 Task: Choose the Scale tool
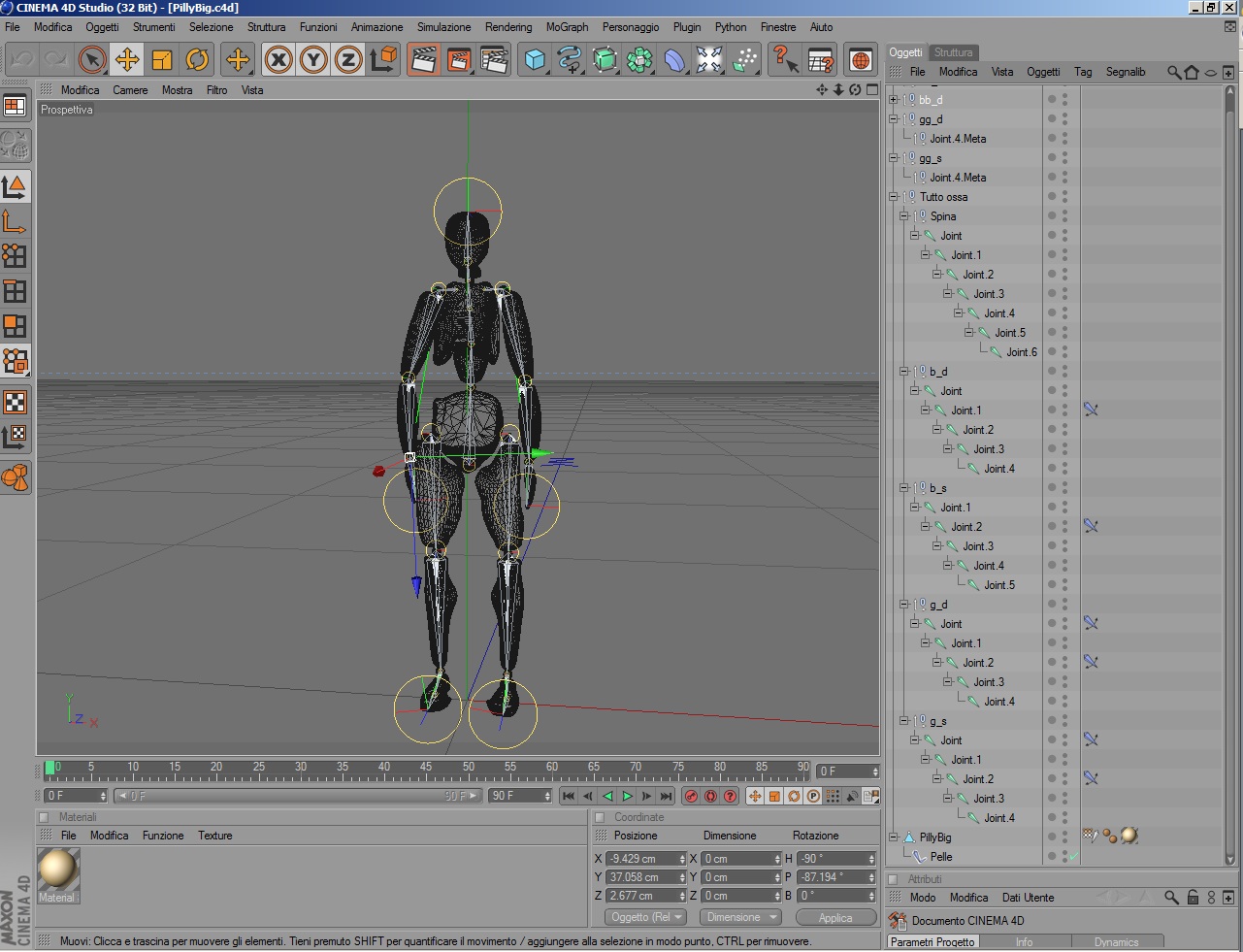(162, 60)
